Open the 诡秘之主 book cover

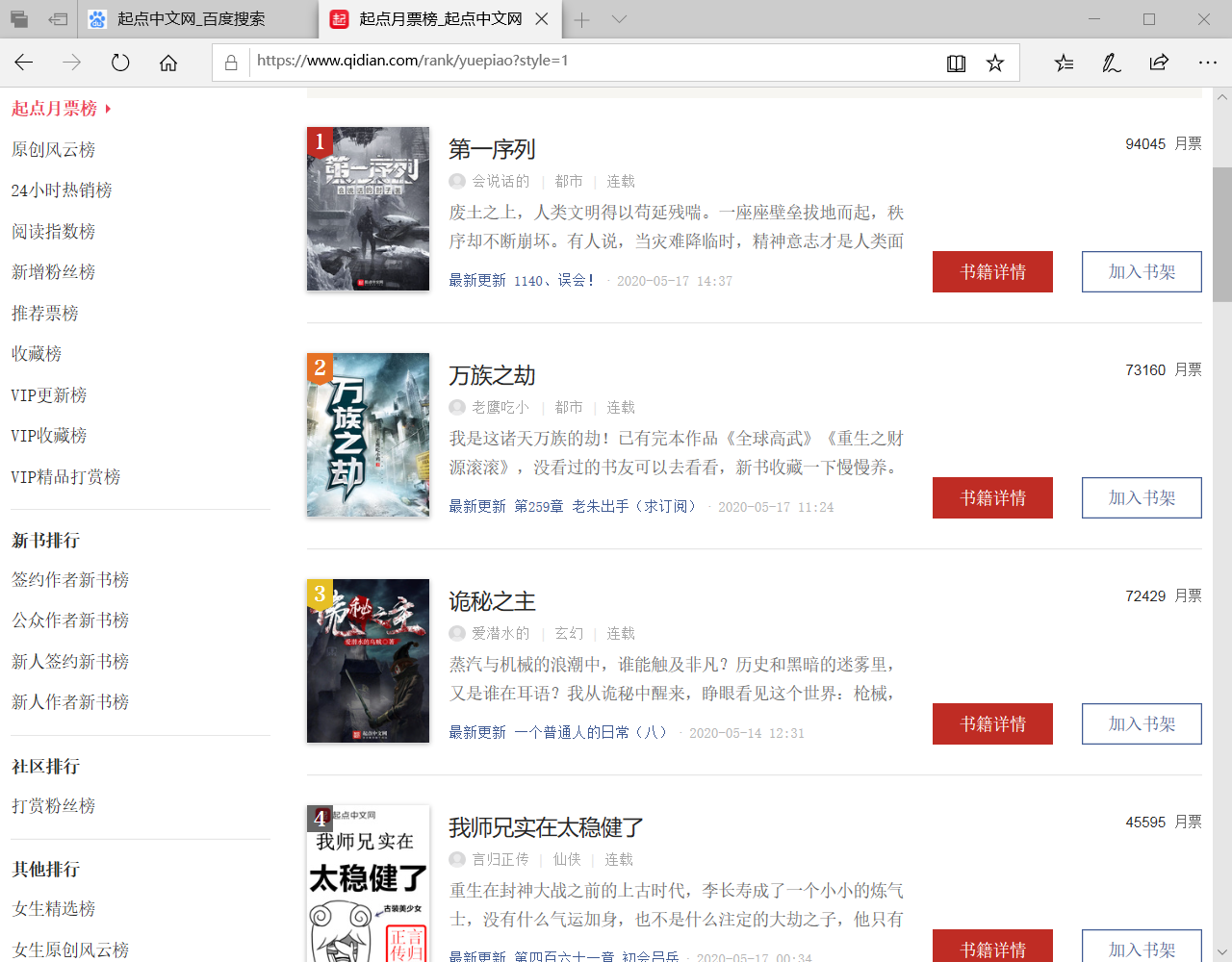368,661
